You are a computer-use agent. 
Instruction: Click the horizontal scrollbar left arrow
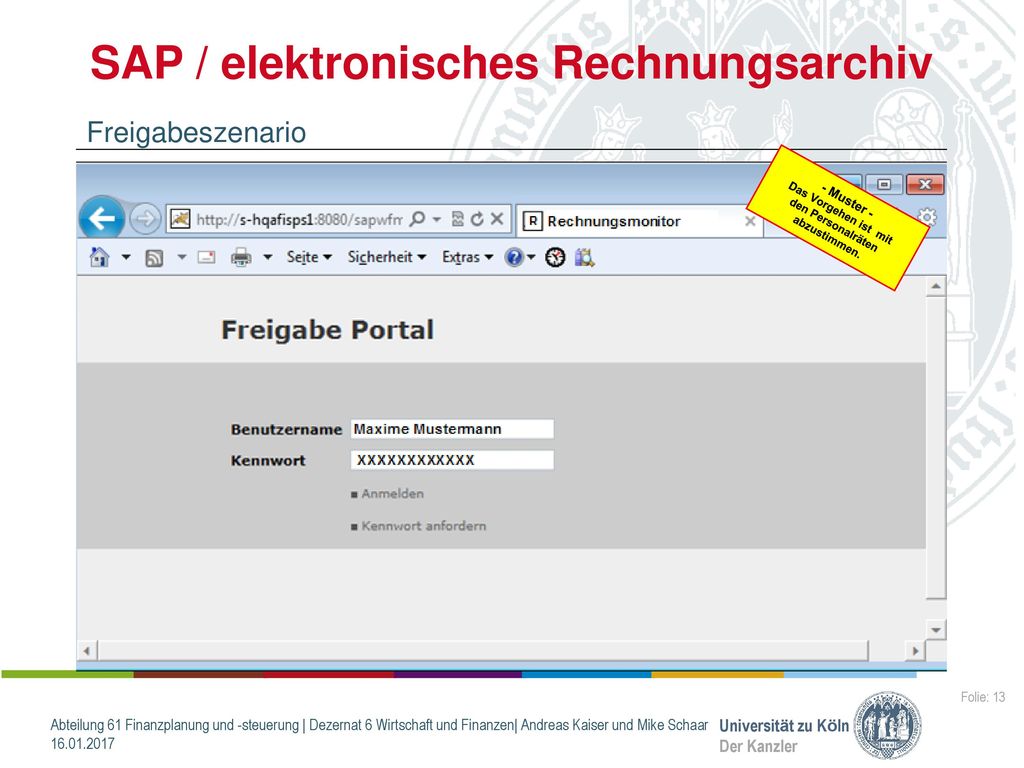[x=87, y=650]
